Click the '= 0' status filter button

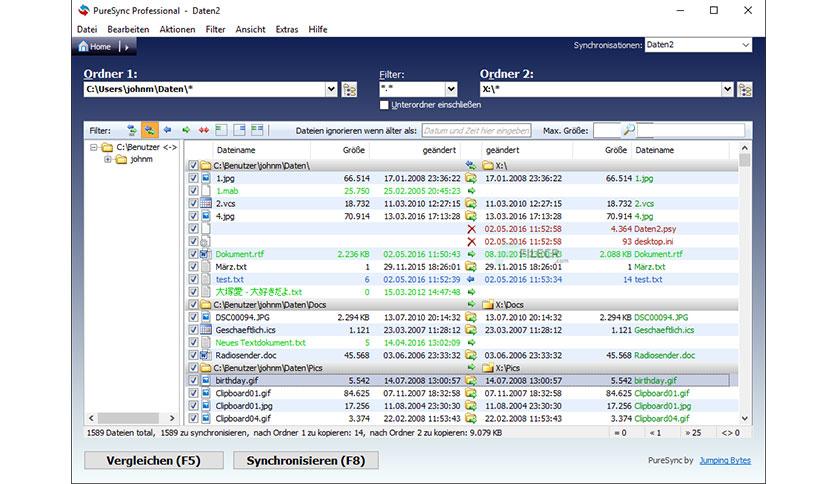pos(620,433)
